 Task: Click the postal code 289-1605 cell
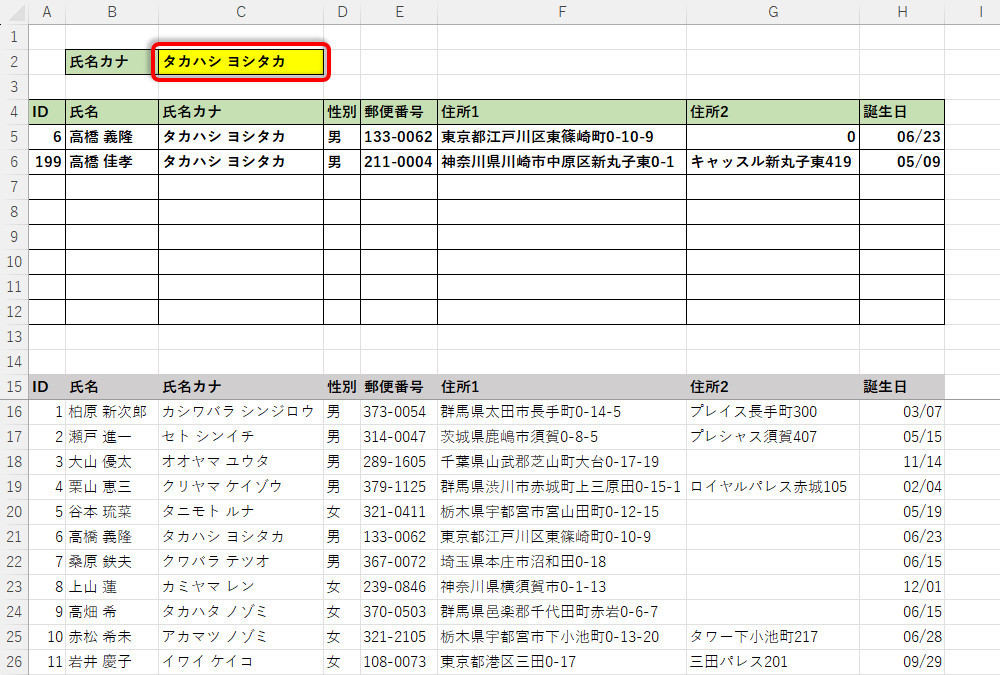pos(397,462)
